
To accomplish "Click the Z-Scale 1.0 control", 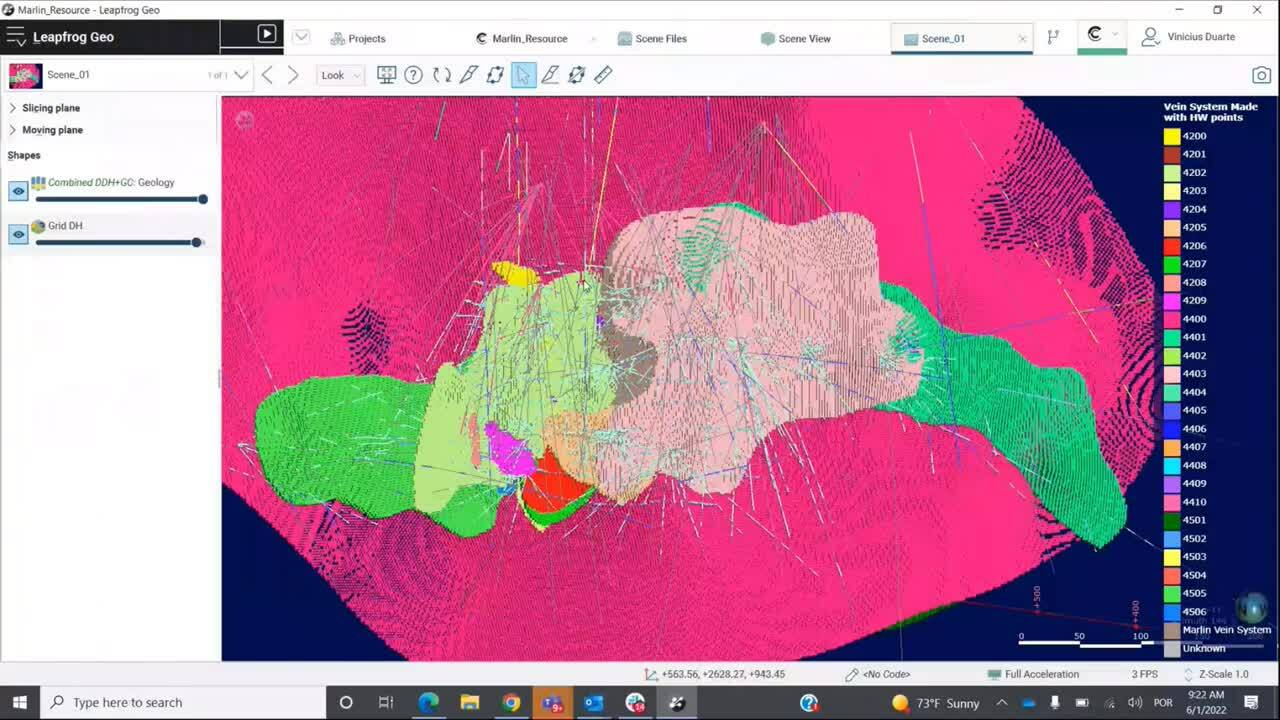I will [x=1216, y=674].
